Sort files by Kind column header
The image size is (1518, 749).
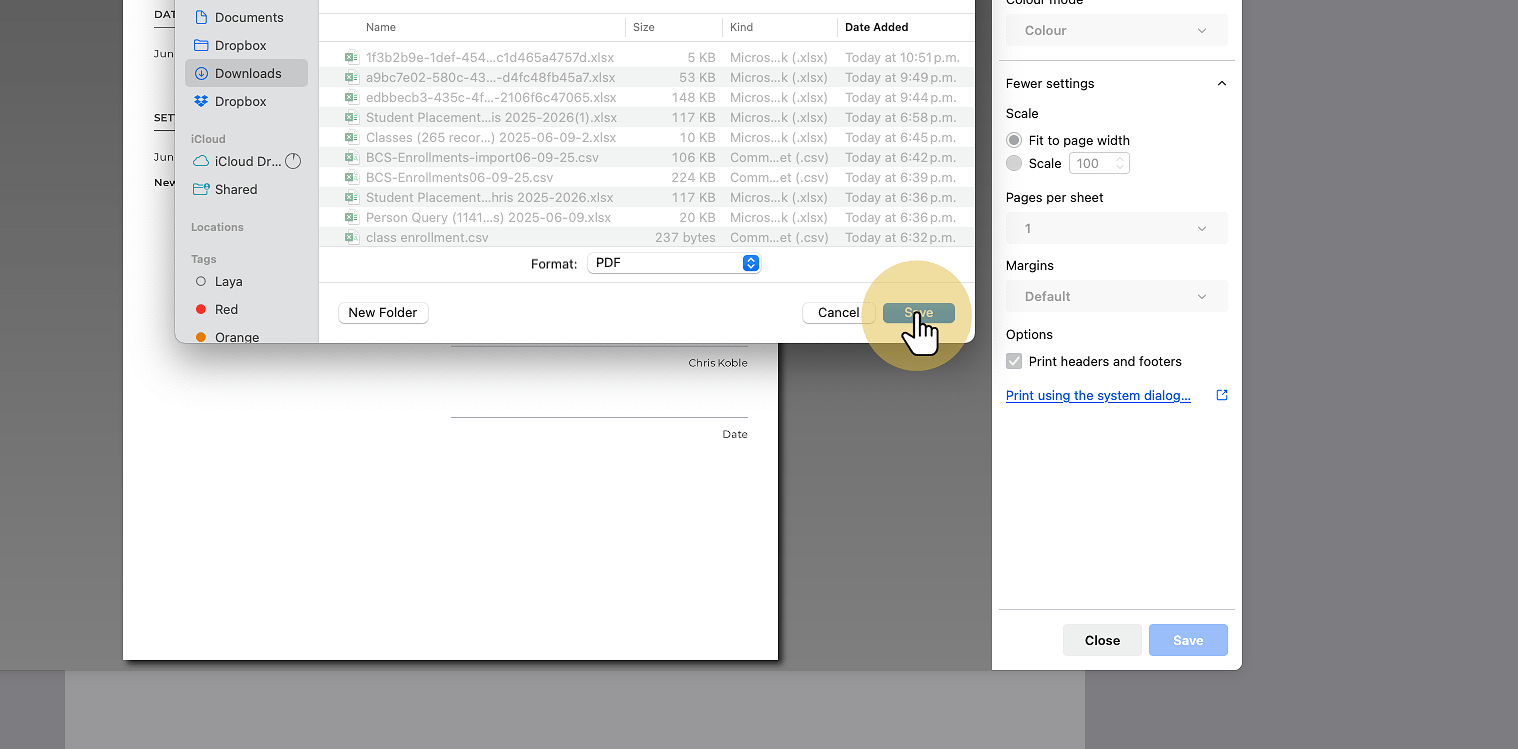click(742, 27)
